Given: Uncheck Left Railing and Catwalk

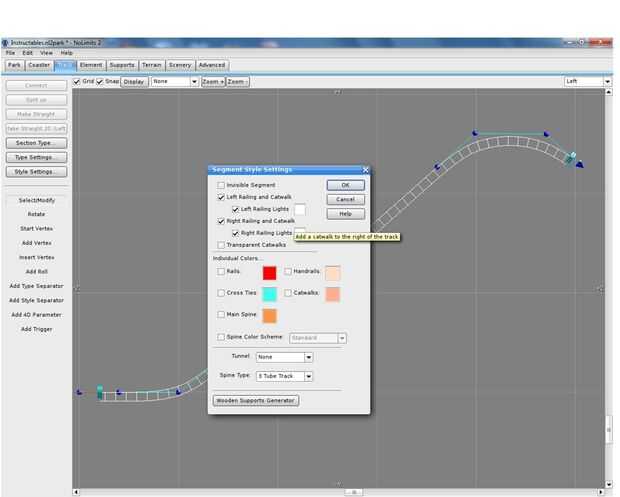Looking at the screenshot, I should pos(221,197).
